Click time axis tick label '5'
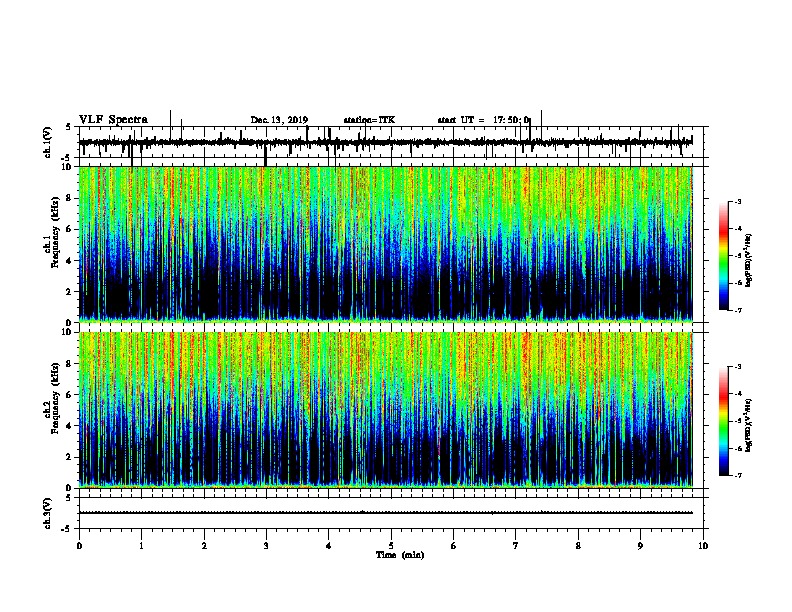792x612 pixels. (391, 546)
